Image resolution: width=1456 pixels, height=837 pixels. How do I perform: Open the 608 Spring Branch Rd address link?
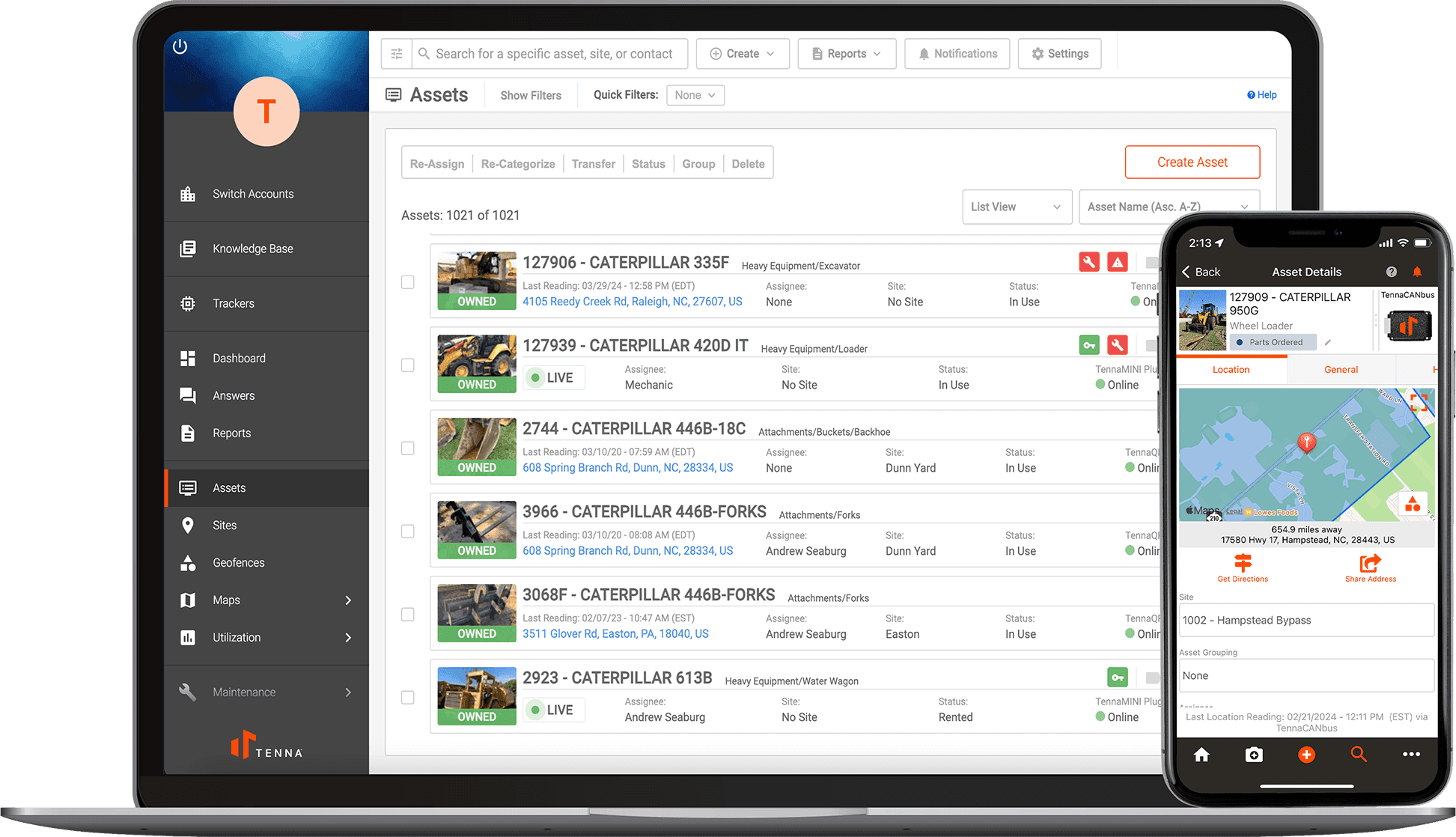coord(627,467)
